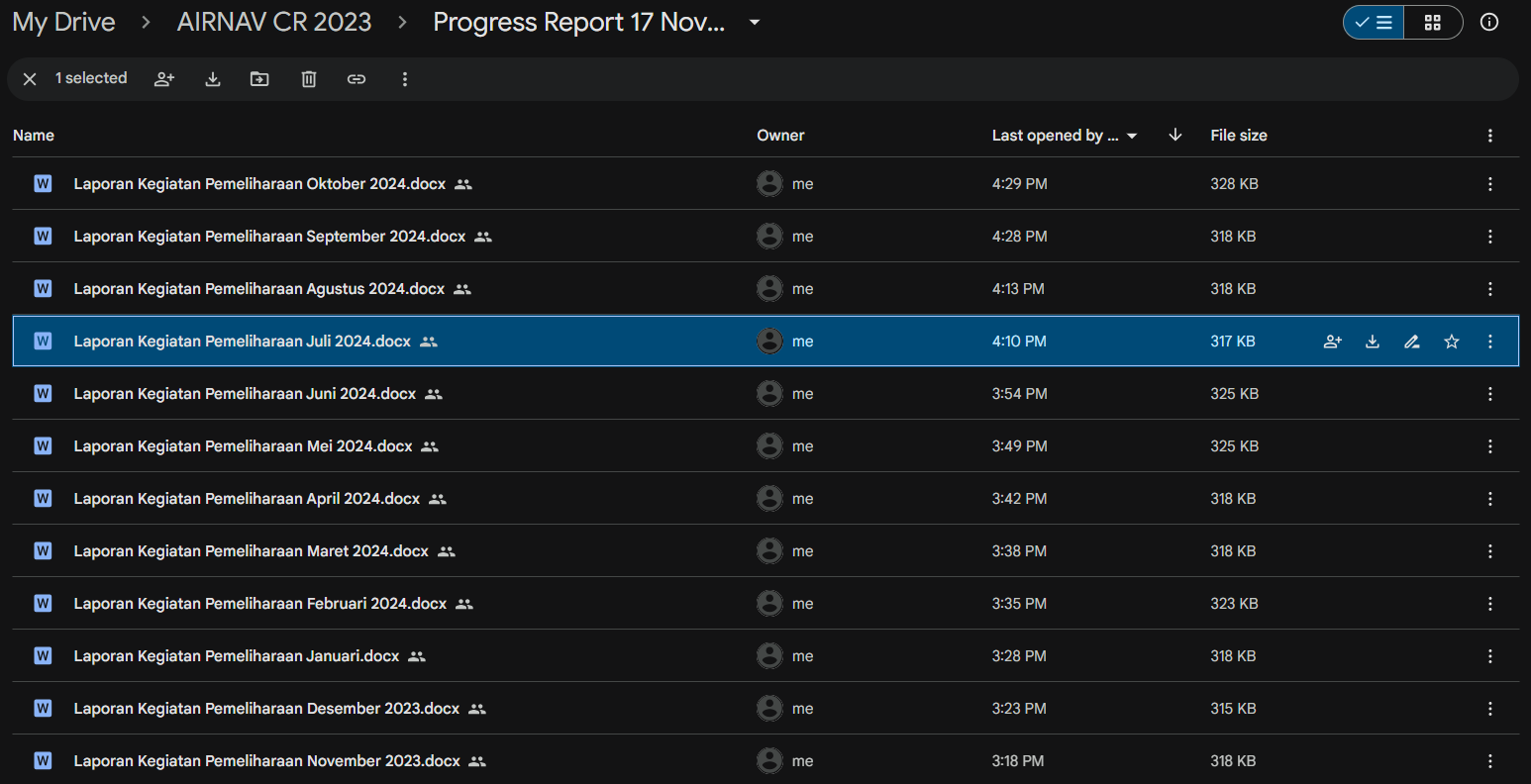This screenshot has width=1531, height=784.
Task: Reverse sort direction arrow in header
Action: point(1175,135)
